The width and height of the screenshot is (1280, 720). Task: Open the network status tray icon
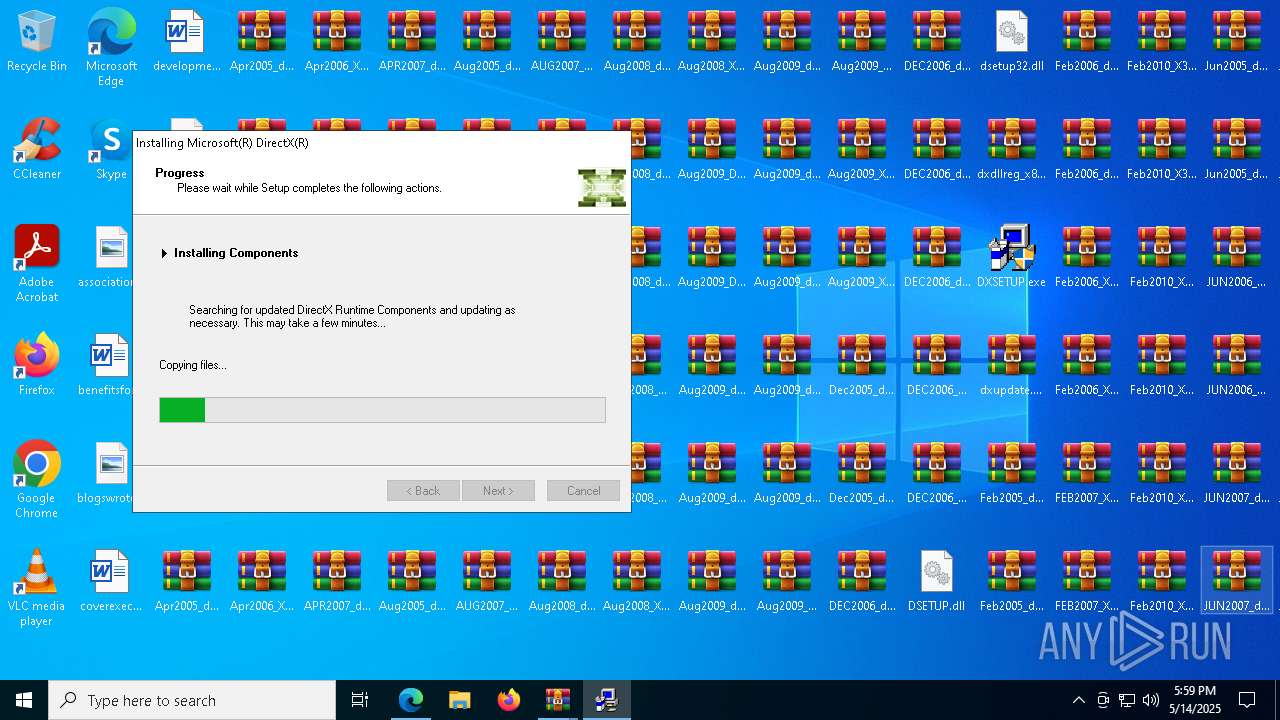click(1127, 700)
